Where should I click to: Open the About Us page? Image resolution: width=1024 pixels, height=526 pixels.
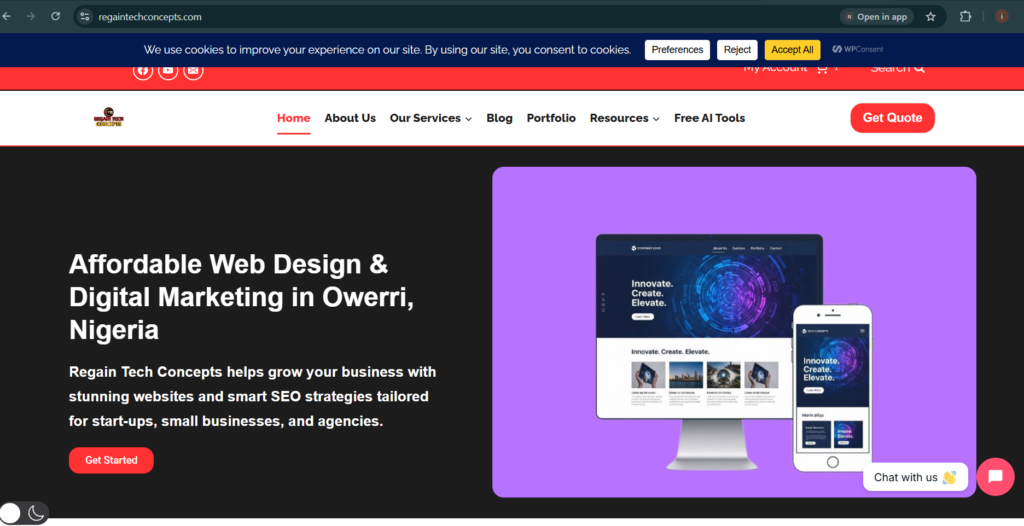[350, 118]
